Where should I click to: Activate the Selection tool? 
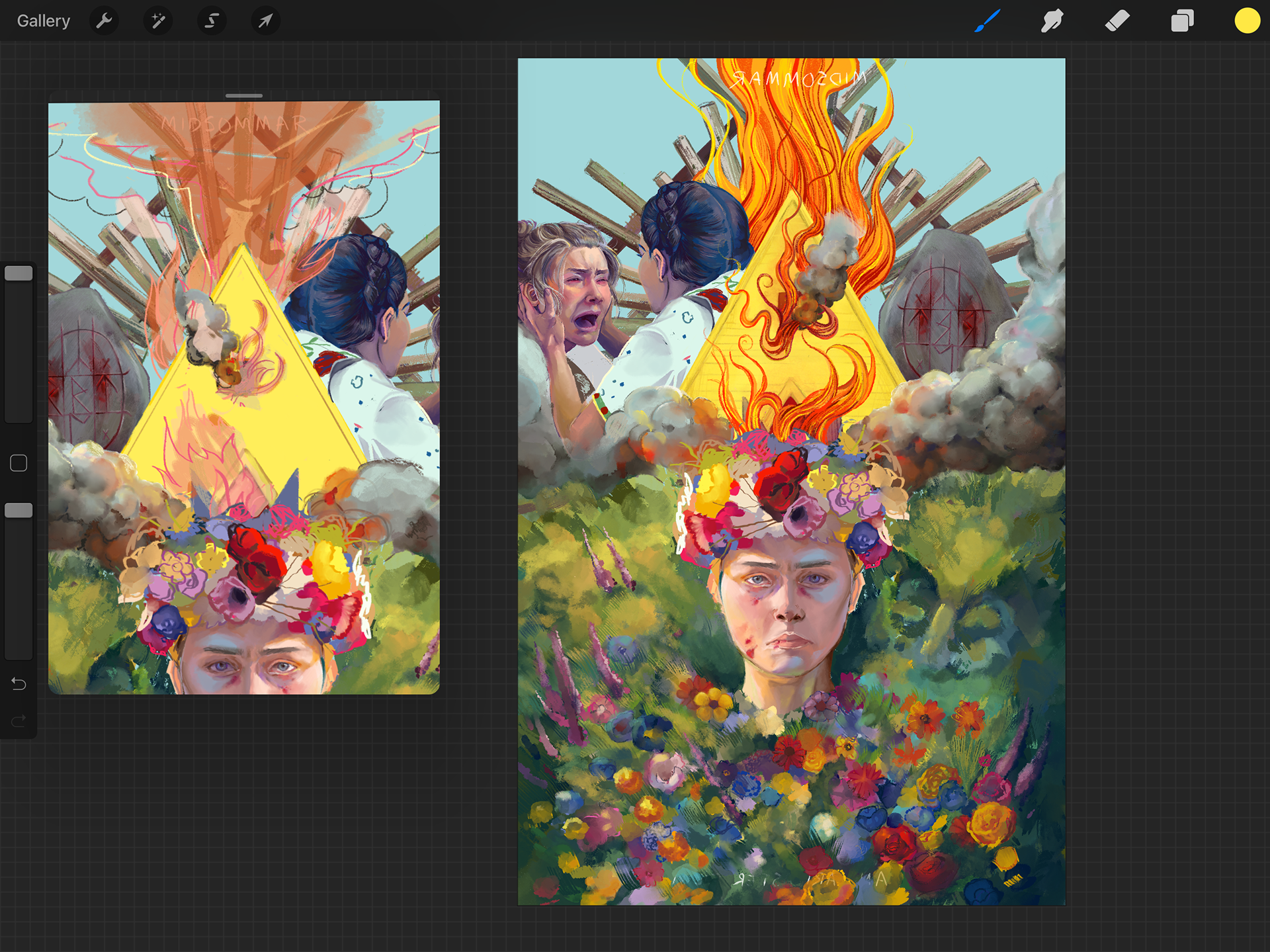[x=212, y=21]
